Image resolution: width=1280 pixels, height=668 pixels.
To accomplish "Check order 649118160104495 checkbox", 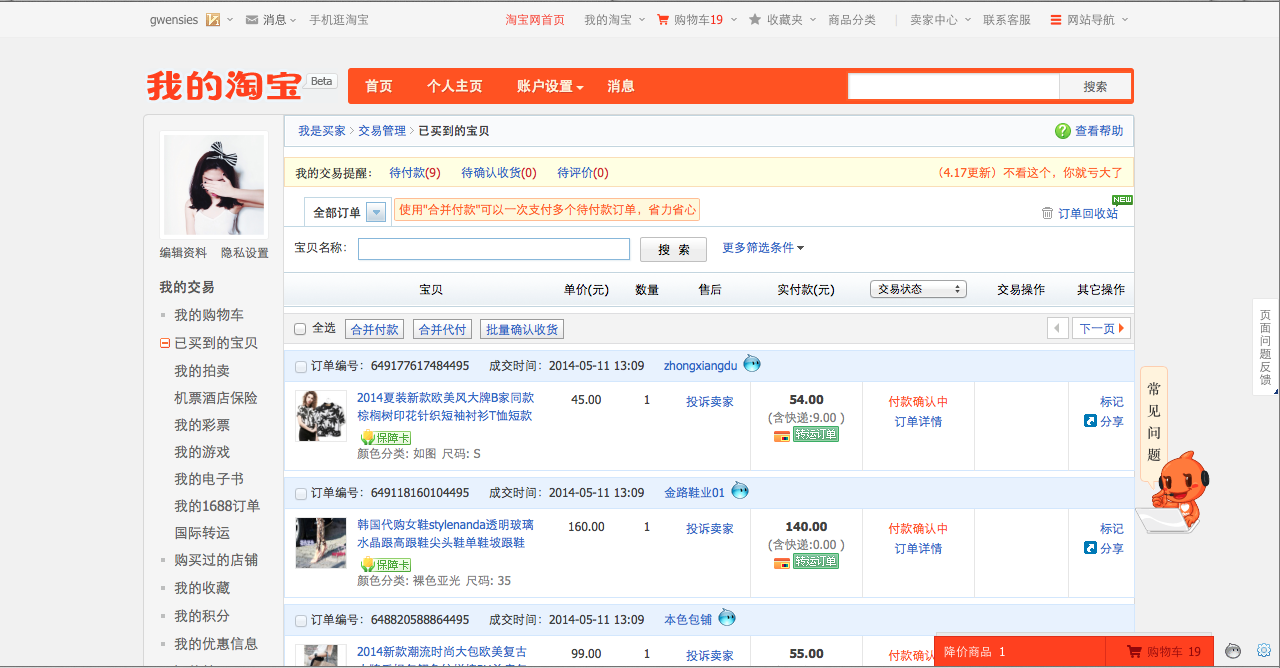I will point(301,494).
